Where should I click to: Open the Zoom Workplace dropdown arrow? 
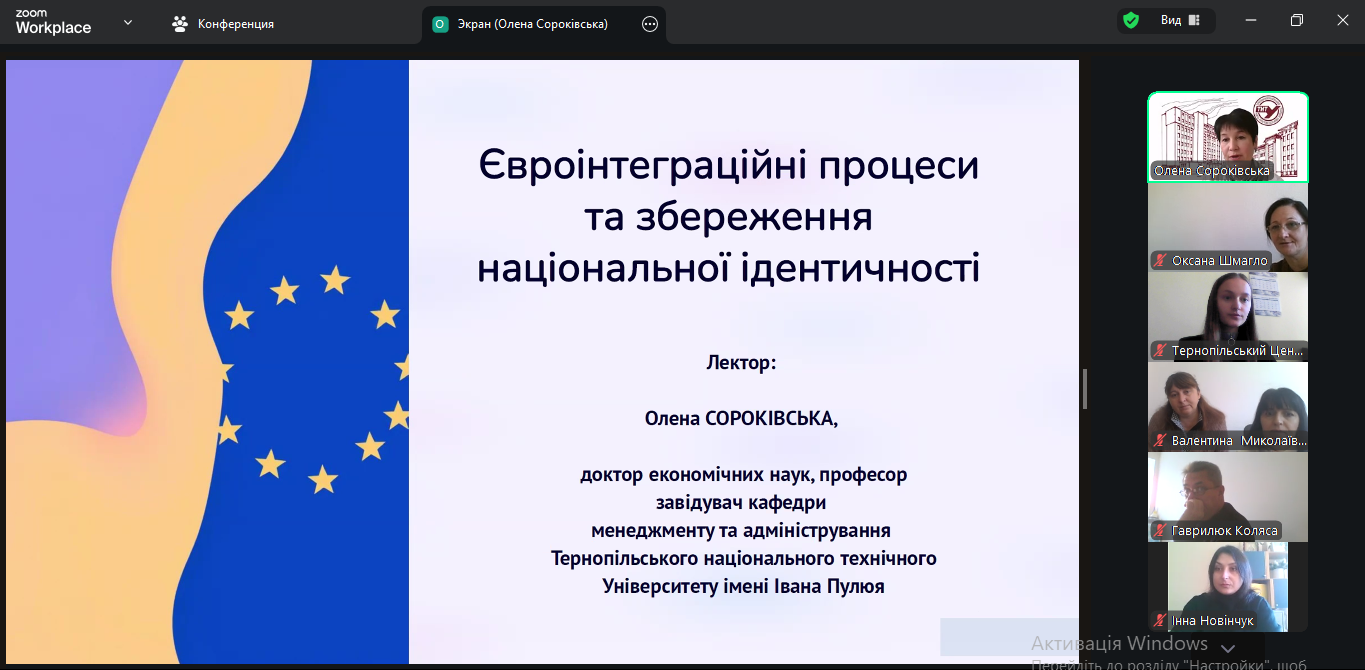click(x=128, y=22)
